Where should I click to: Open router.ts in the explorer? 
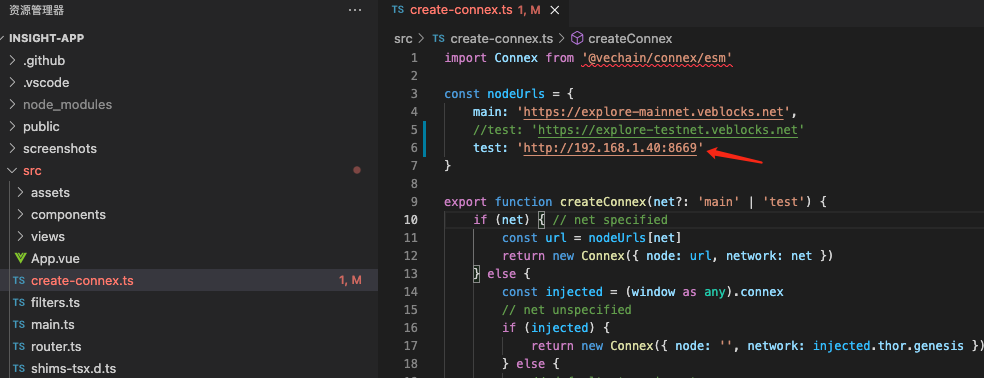[x=56, y=347]
